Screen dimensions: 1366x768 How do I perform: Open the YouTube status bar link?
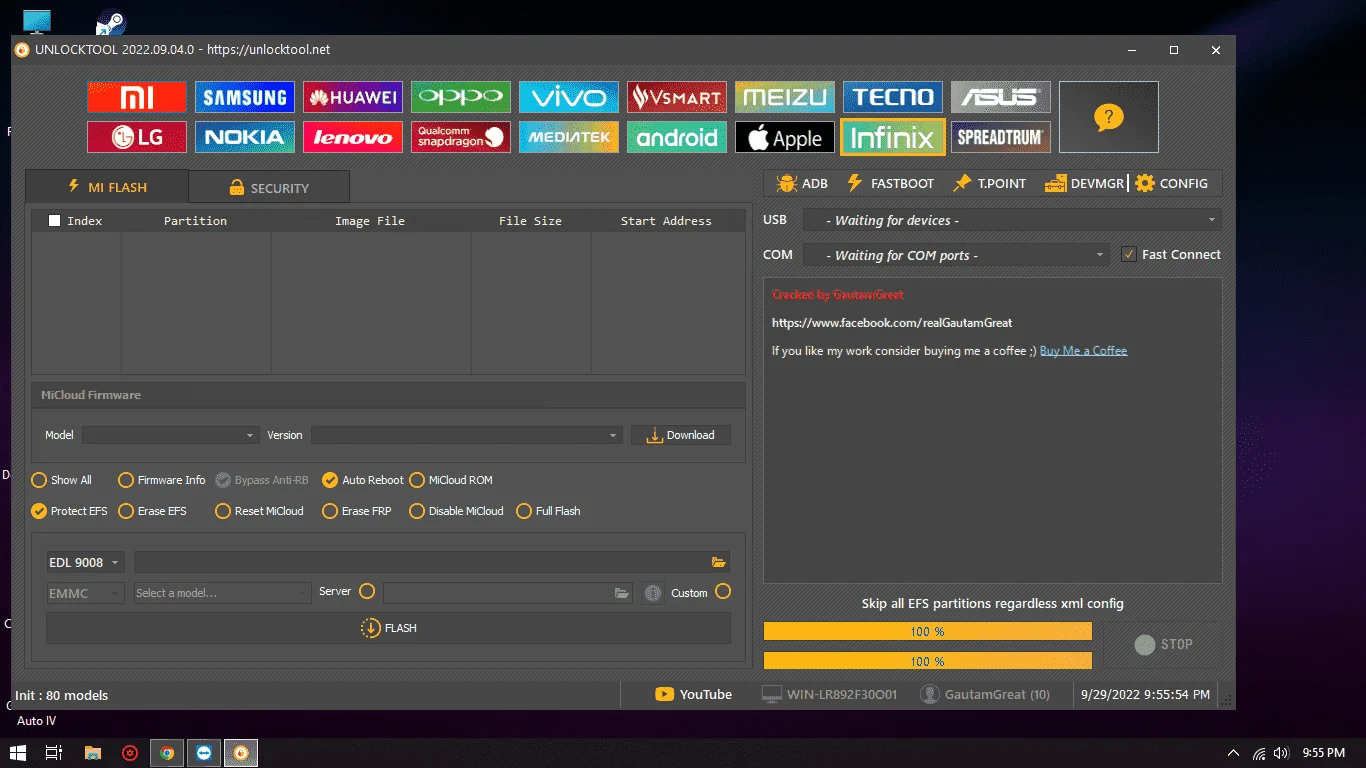[693, 694]
